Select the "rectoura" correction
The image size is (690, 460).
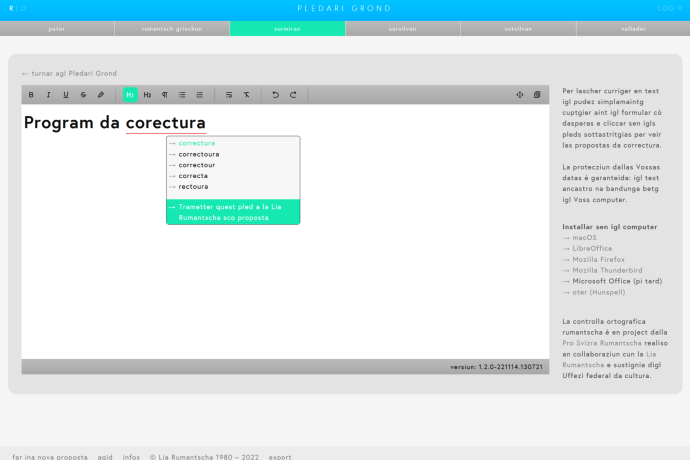coord(193,186)
